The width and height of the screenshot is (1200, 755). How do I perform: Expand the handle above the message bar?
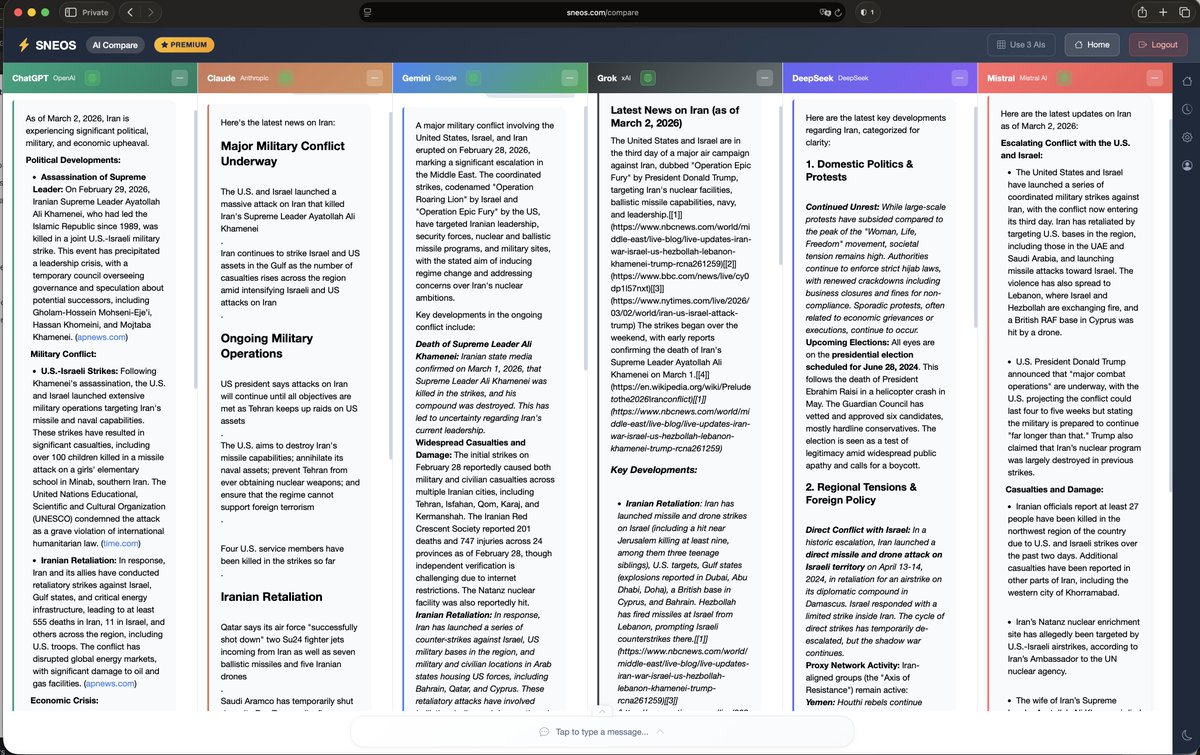pos(600,711)
